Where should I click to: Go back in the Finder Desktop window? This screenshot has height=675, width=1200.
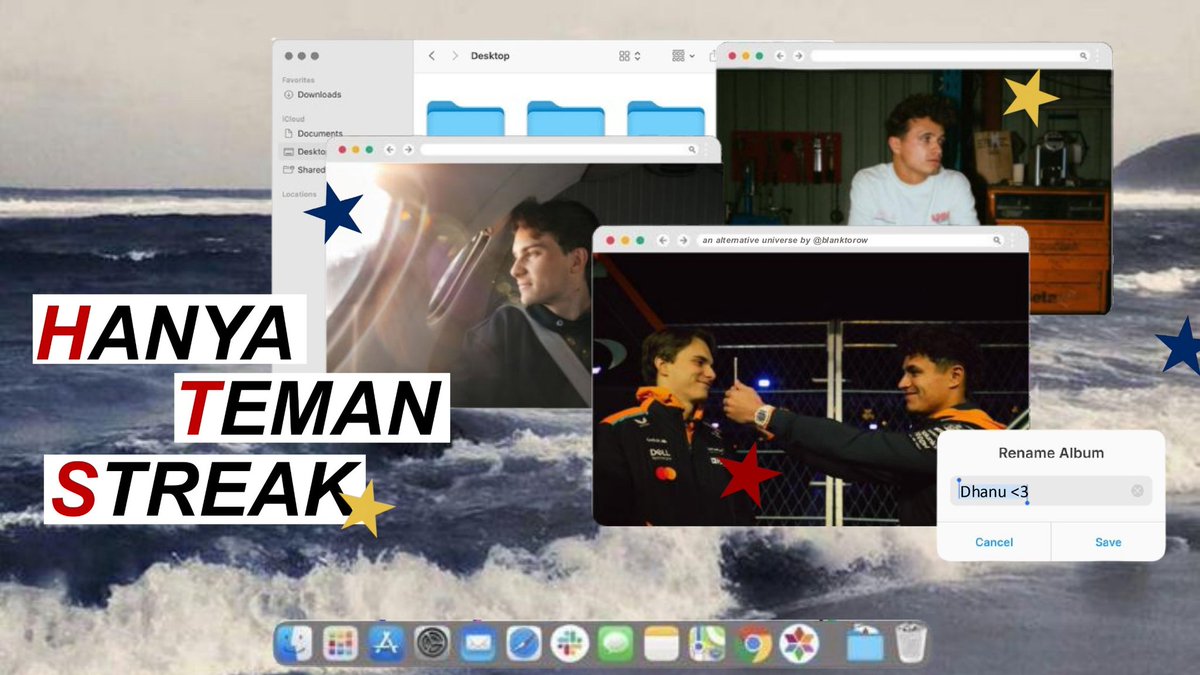point(432,56)
